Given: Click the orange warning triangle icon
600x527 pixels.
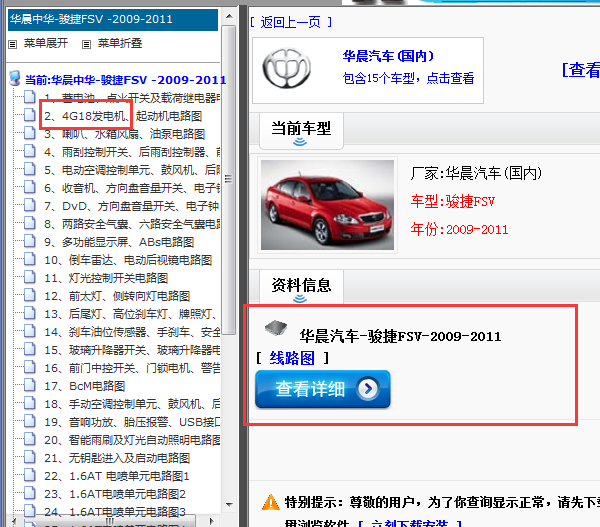Looking at the screenshot, I should coord(271,502).
